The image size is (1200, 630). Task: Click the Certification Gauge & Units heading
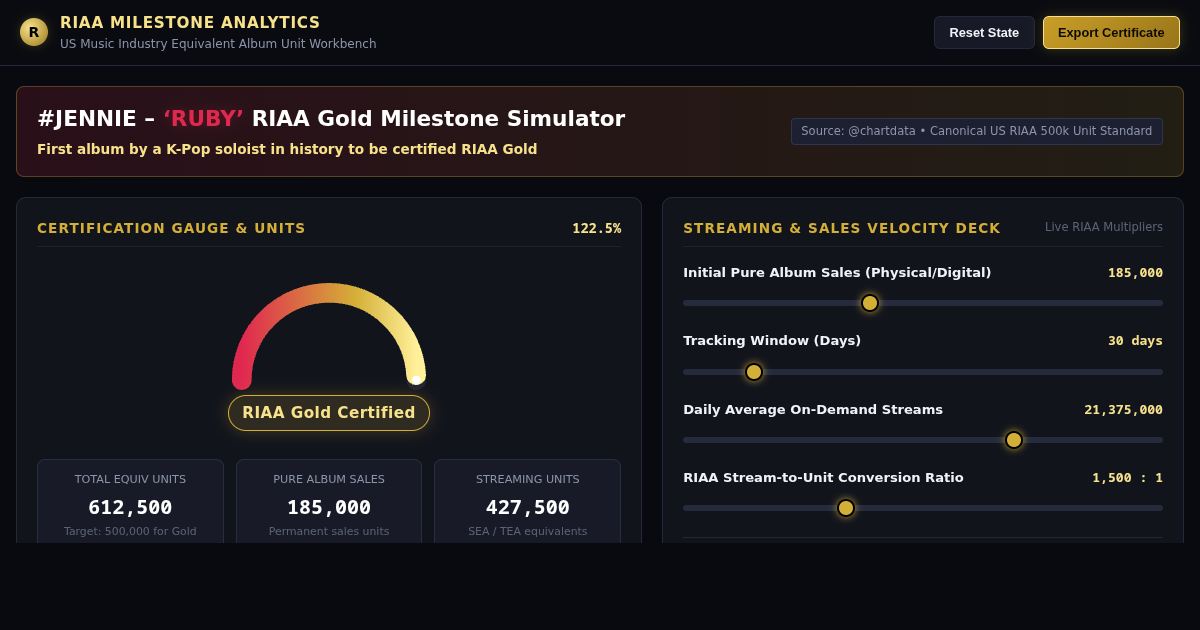(x=171, y=228)
